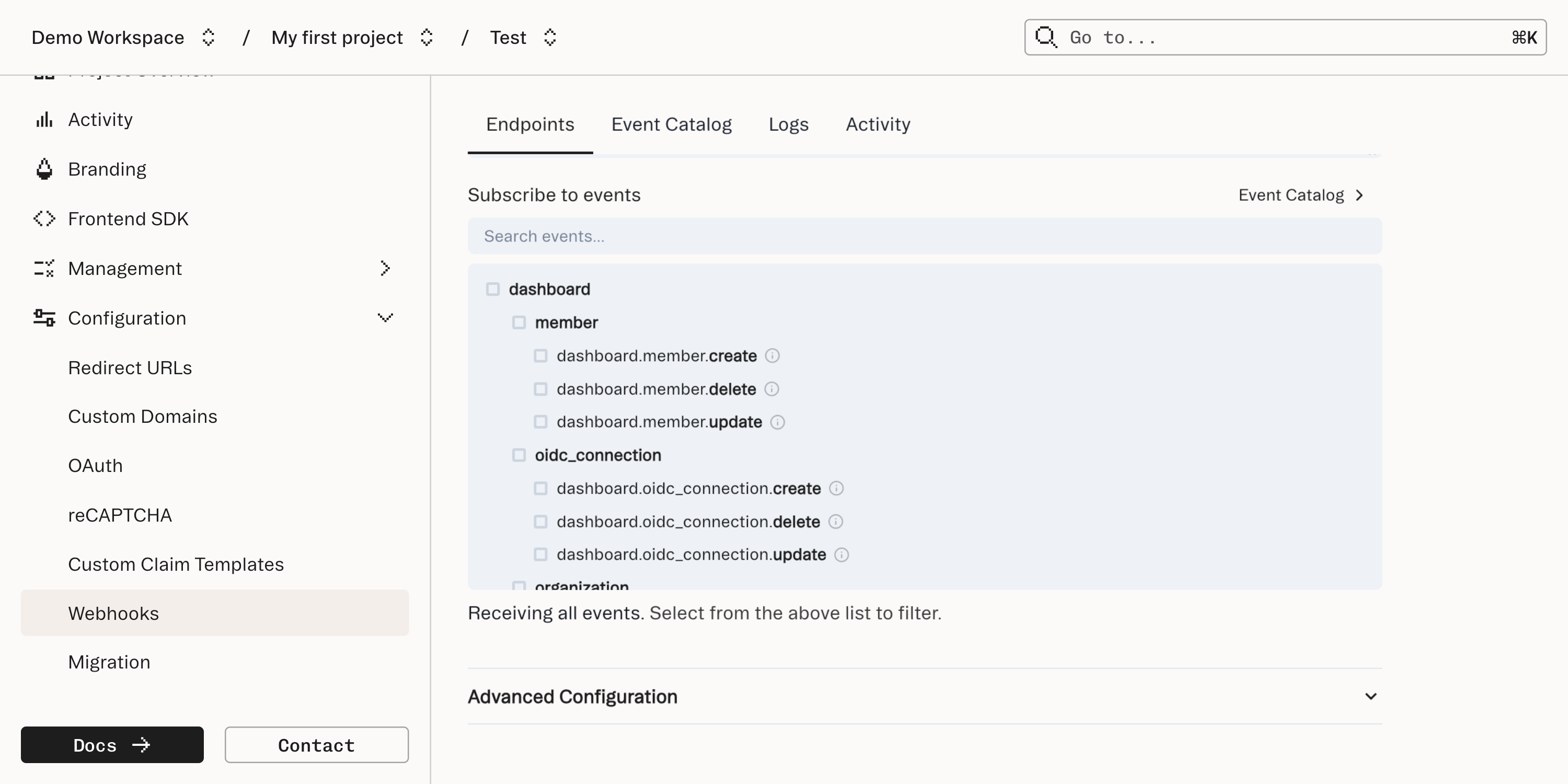The image size is (1568, 784).
Task: Click the Configuration settings icon
Action: click(x=43, y=317)
